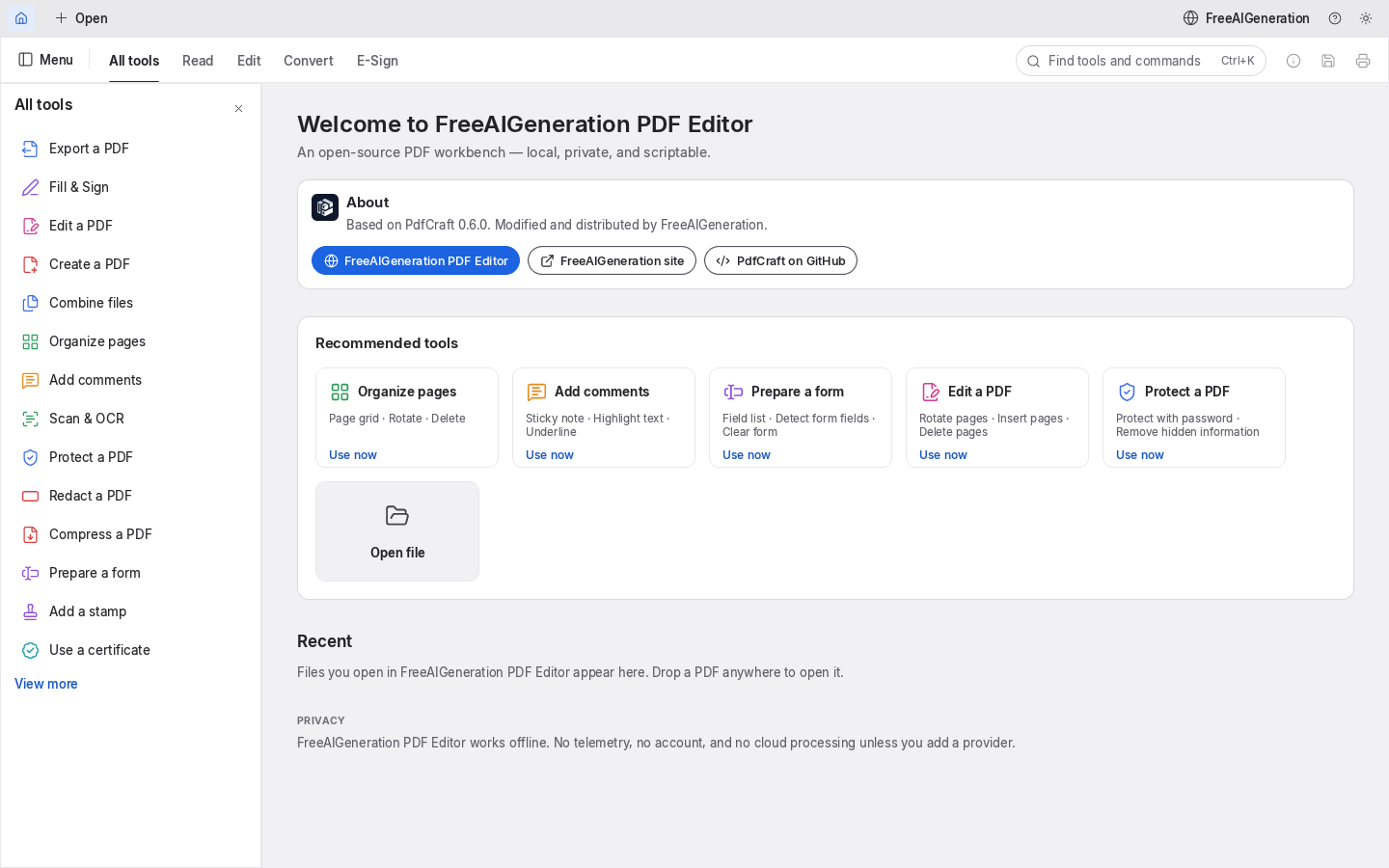The width and height of the screenshot is (1389, 868).
Task: Open Organize pages from the sidebar
Action: pos(130,341)
